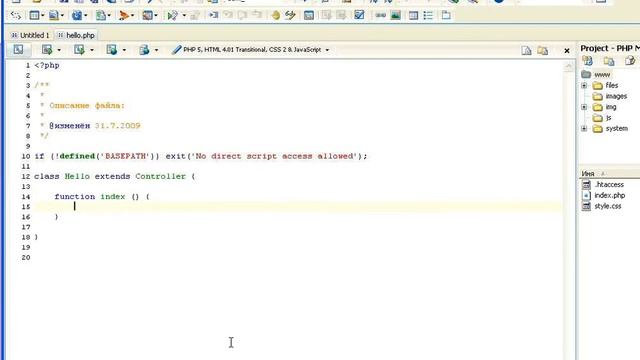Click the insert image picture icon
Screen dimensions: 640x360
[395, 16]
